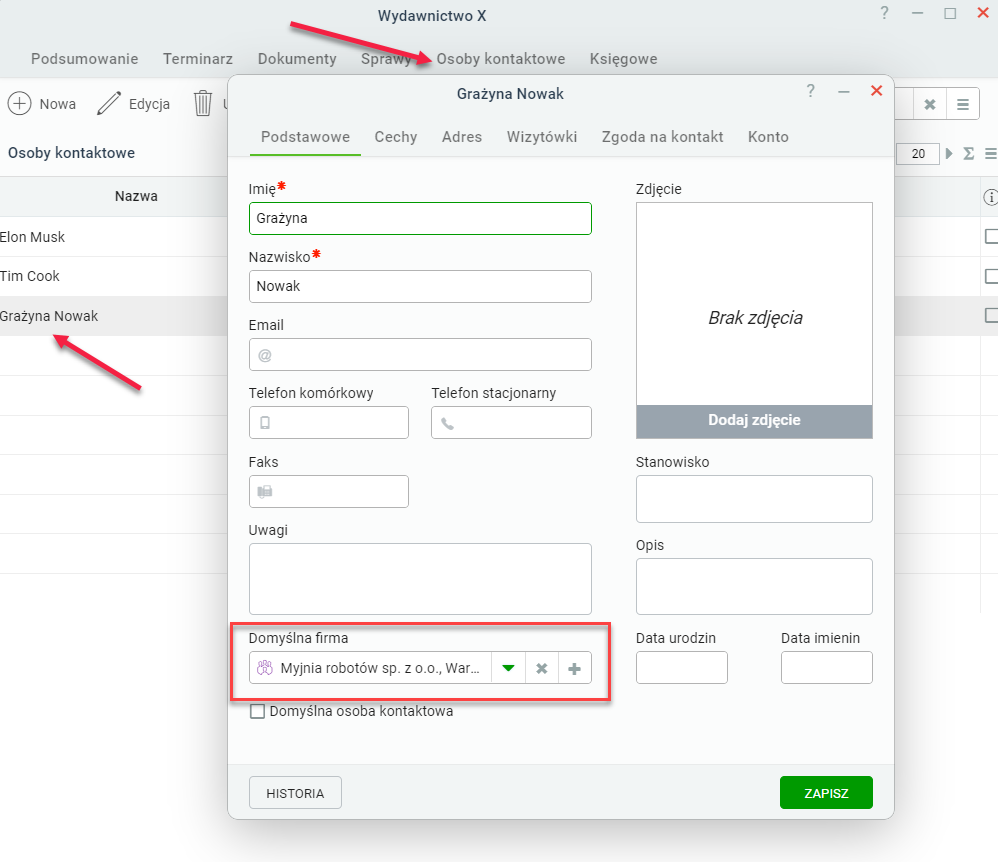Click the Faks field
This screenshot has width=998, height=862.
click(x=329, y=491)
